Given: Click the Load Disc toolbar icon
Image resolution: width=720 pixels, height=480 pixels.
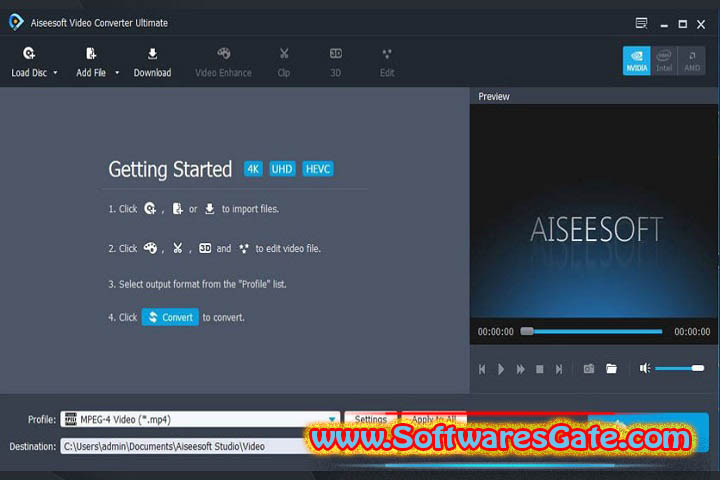Looking at the screenshot, I should point(29,54).
